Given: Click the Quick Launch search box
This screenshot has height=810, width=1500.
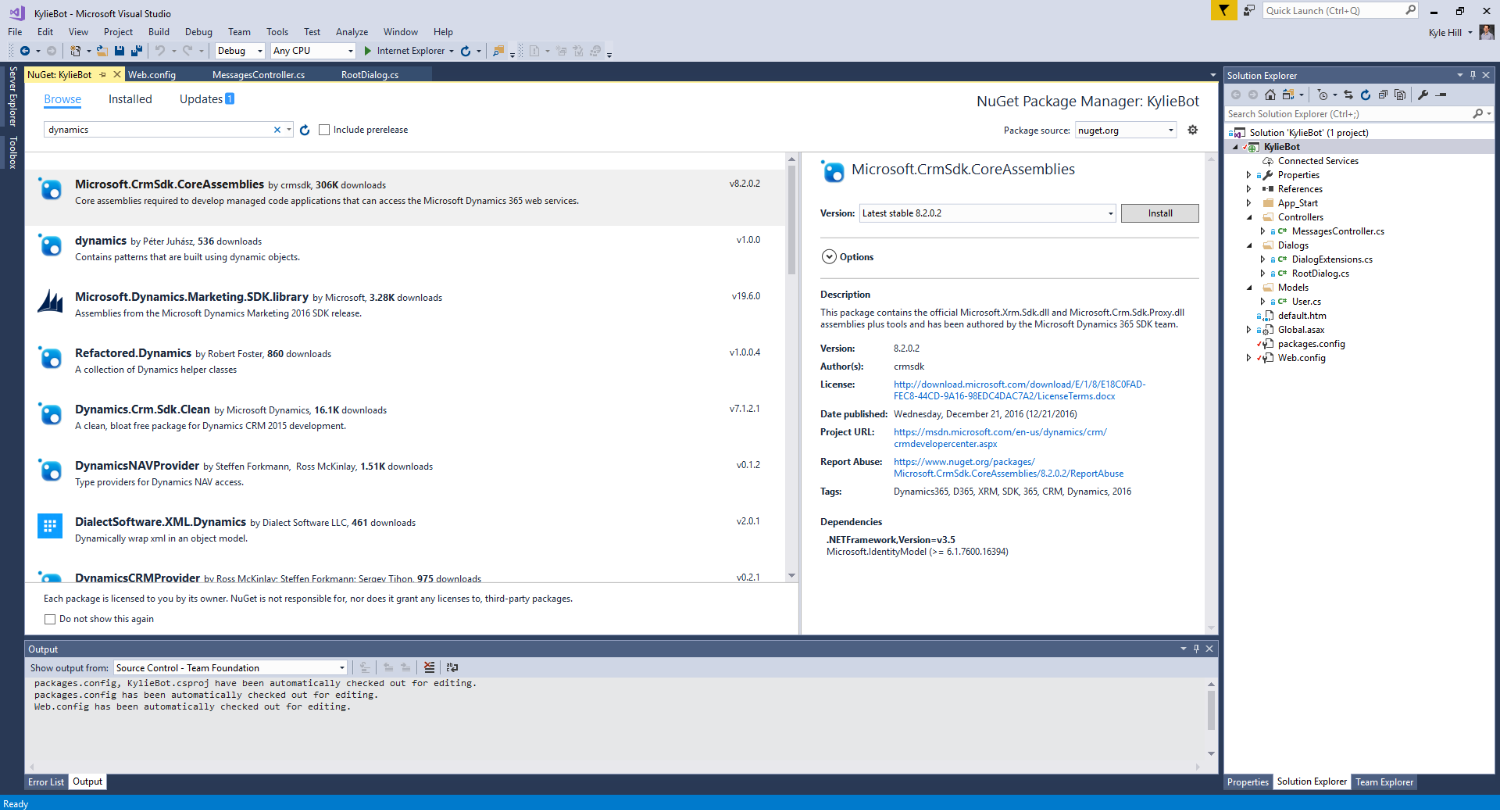Looking at the screenshot, I should pyautogui.click(x=1340, y=10).
